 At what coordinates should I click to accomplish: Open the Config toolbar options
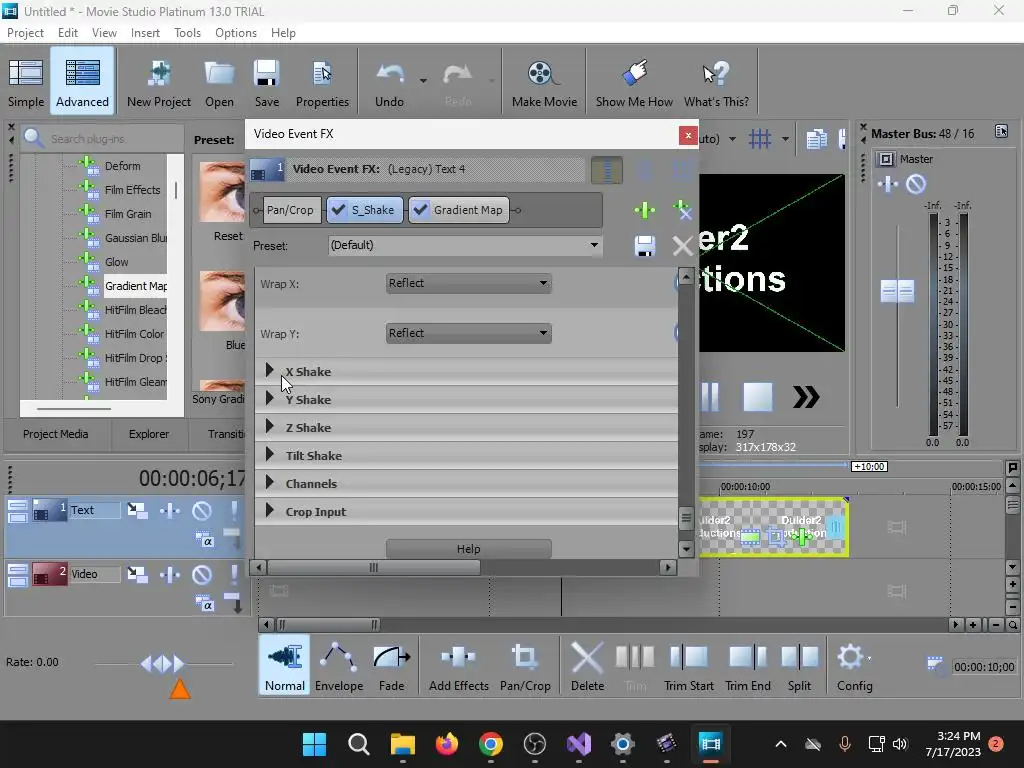click(854, 666)
